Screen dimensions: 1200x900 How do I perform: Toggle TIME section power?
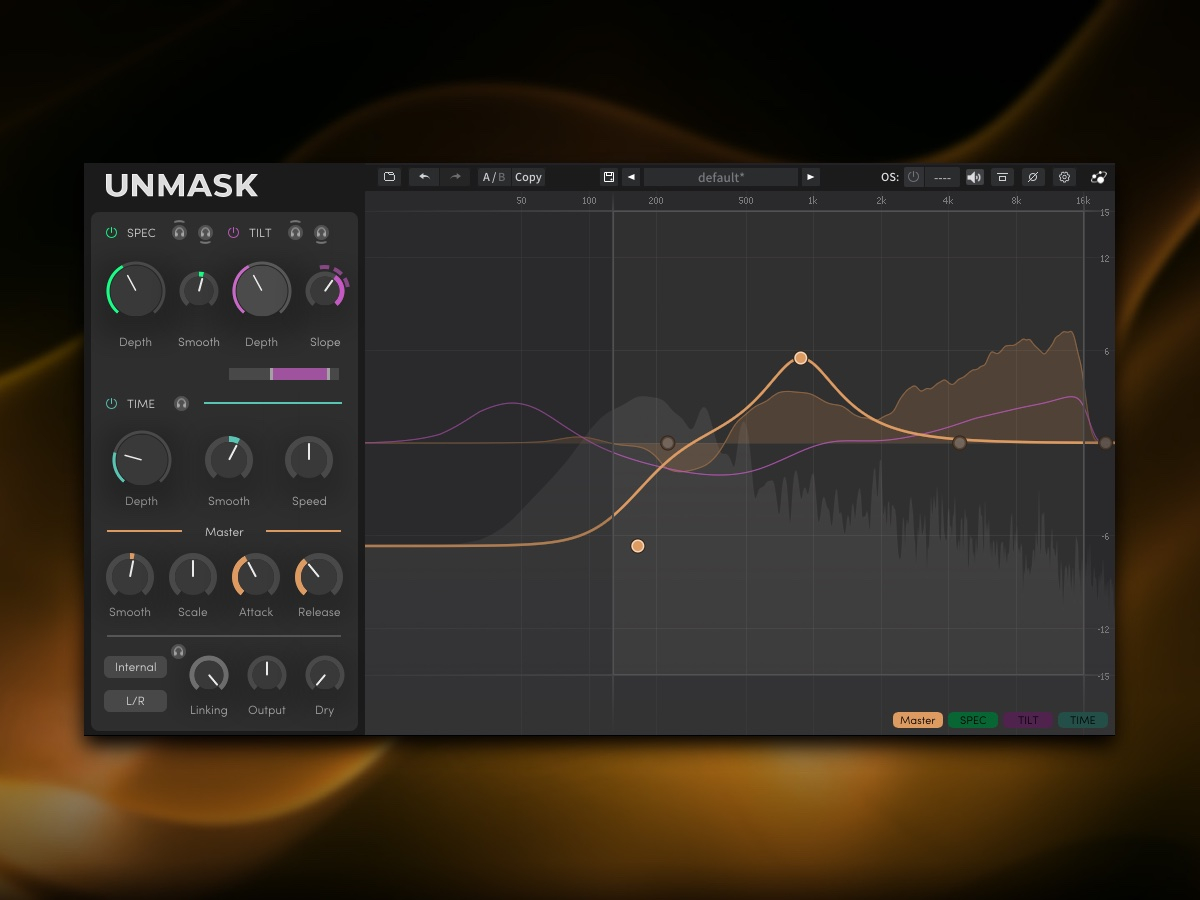click(x=112, y=403)
